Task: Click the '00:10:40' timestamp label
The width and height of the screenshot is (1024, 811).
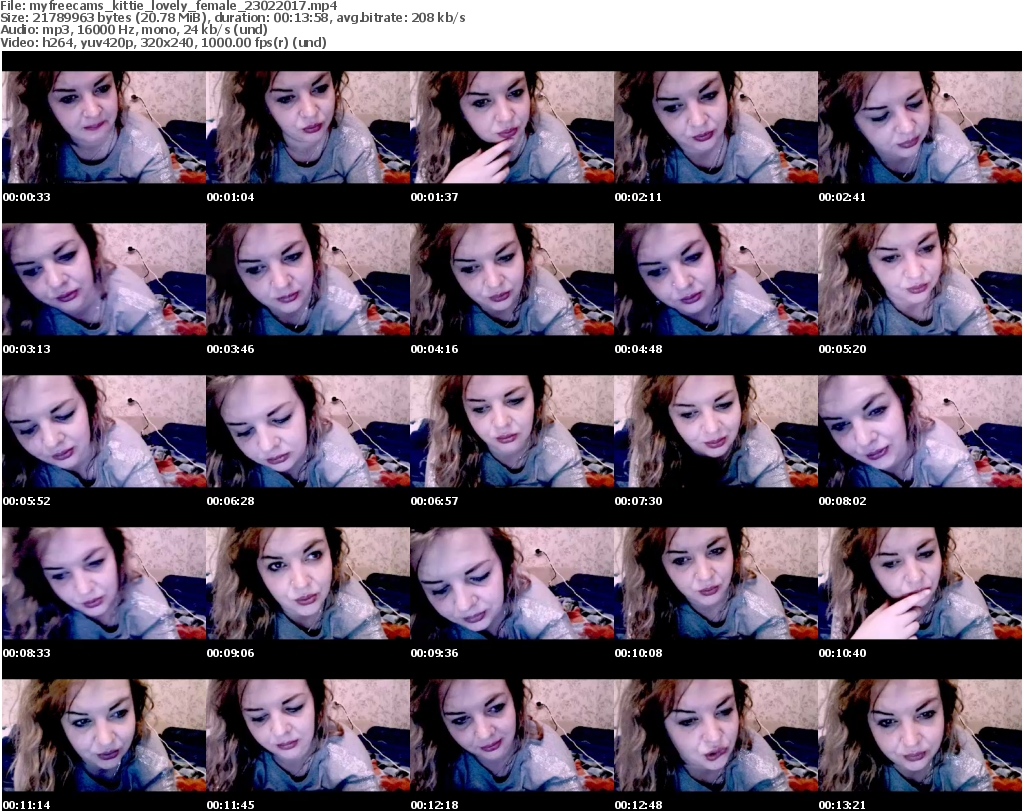Action: [x=842, y=654]
